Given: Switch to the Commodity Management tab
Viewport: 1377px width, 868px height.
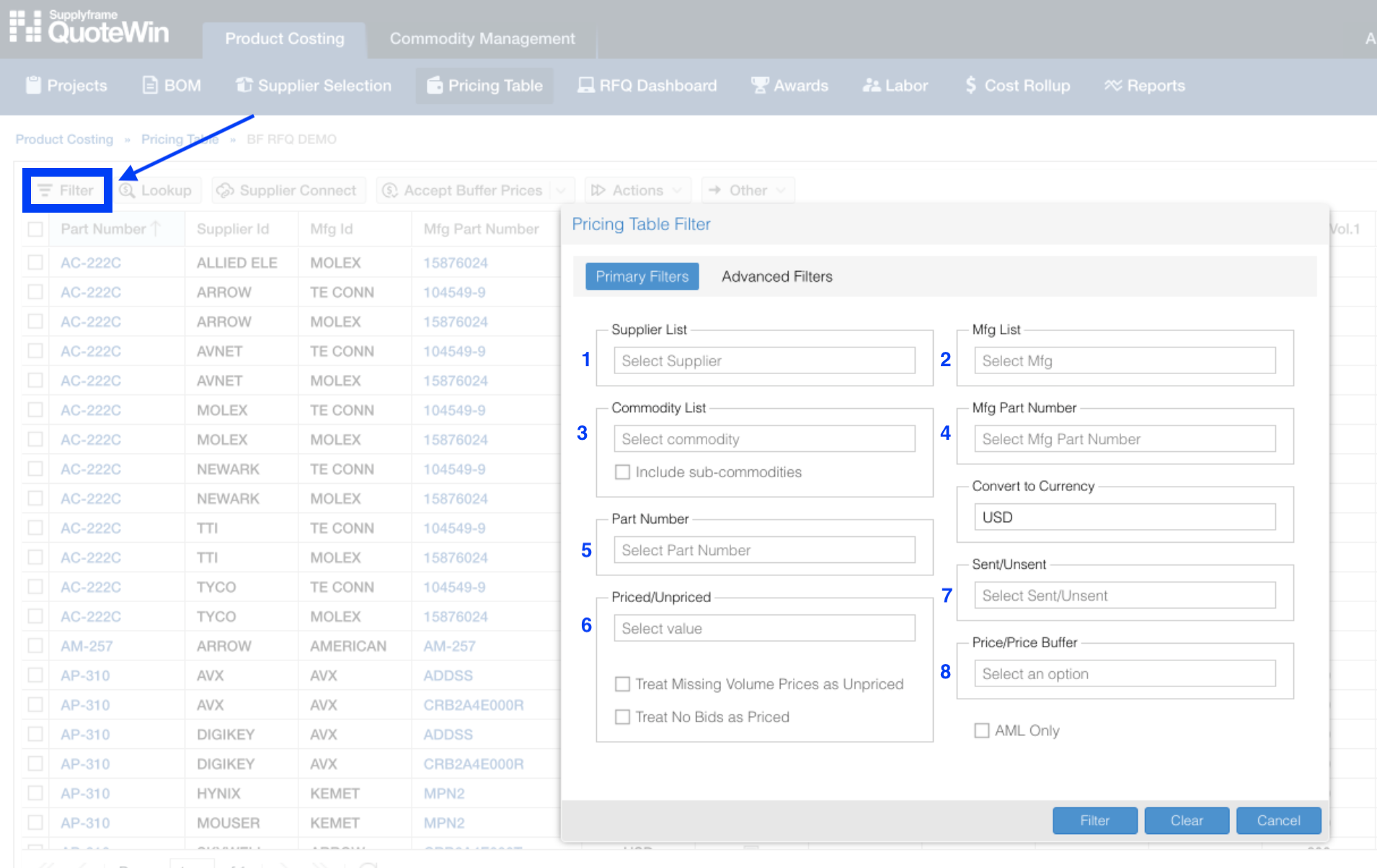Looking at the screenshot, I should [x=482, y=39].
